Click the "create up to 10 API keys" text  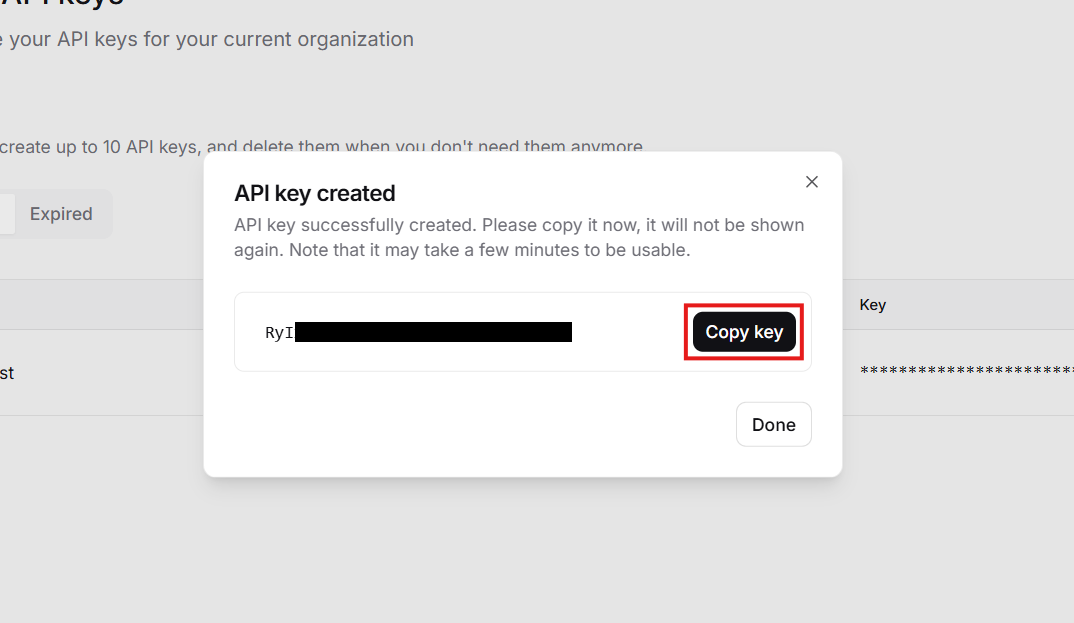point(100,147)
